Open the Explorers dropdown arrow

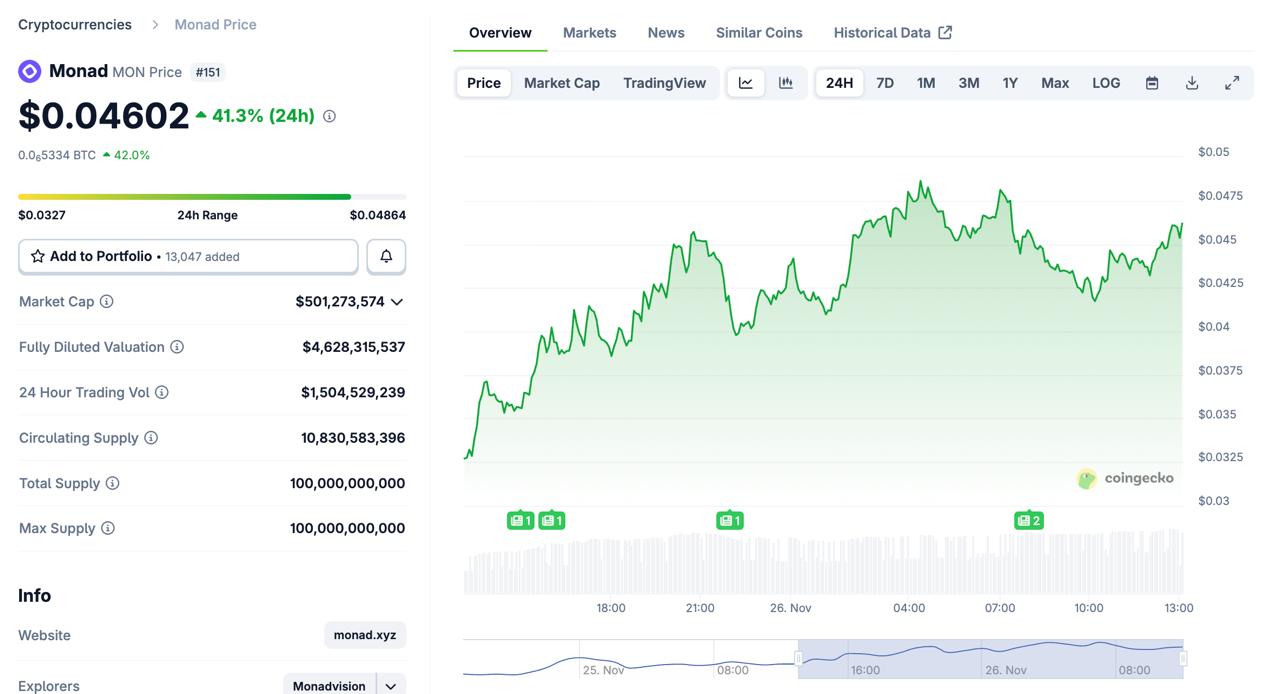pyautogui.click(x=391, y=686)
